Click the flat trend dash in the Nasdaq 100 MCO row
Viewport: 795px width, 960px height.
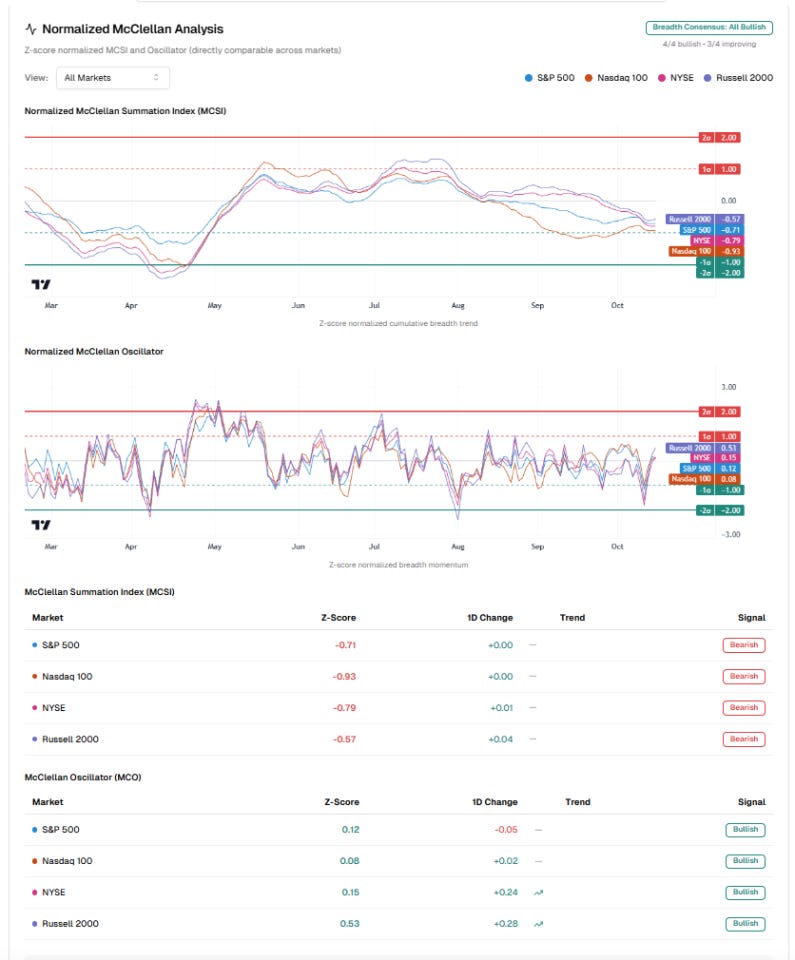pyautogui.click(x=538, y=861)
